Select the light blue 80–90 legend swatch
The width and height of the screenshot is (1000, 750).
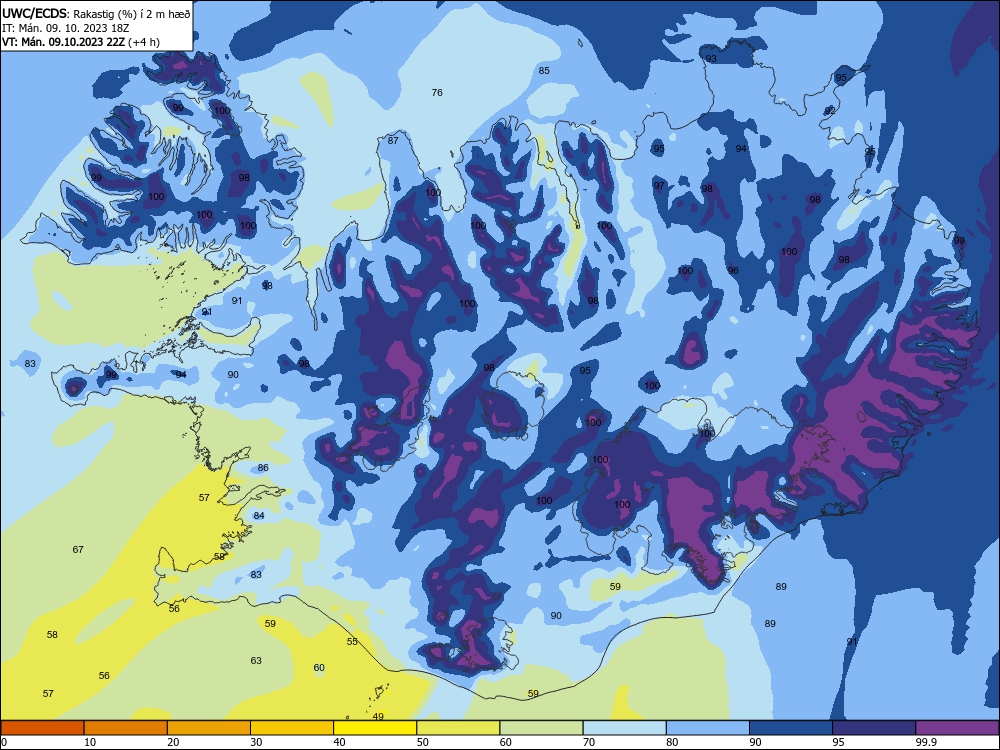pyautogui.click(x=708, y=728)
